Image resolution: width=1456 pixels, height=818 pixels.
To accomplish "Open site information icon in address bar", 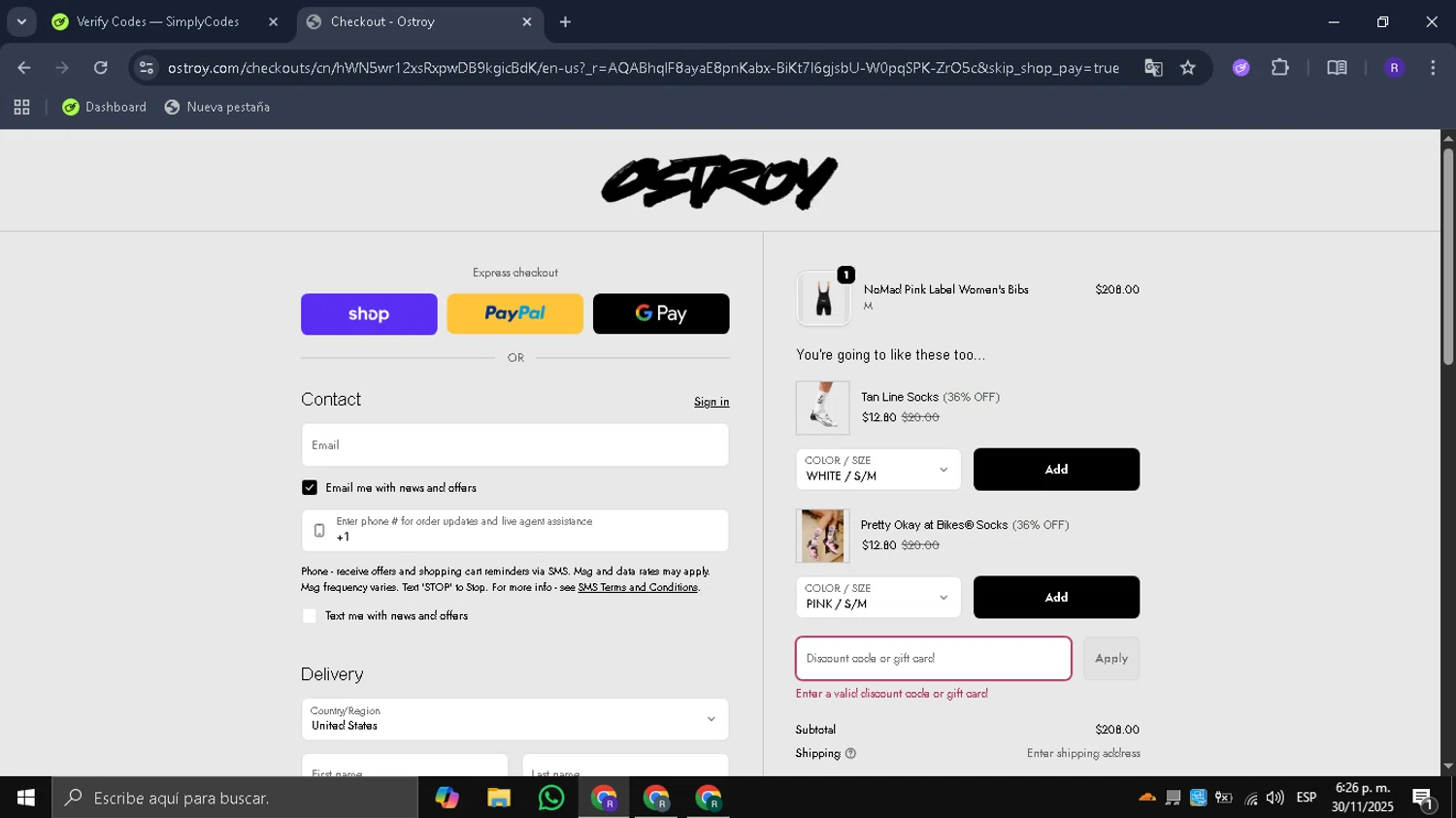I will coord(147,68).
